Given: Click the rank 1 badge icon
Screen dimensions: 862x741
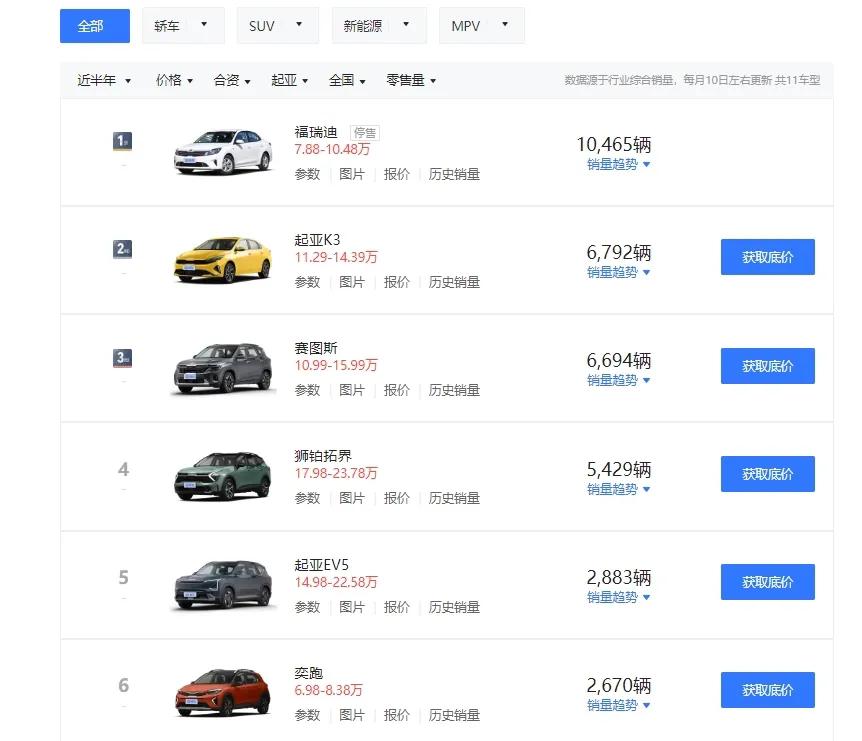Looking at the screenshot, I should pos(122,141).
